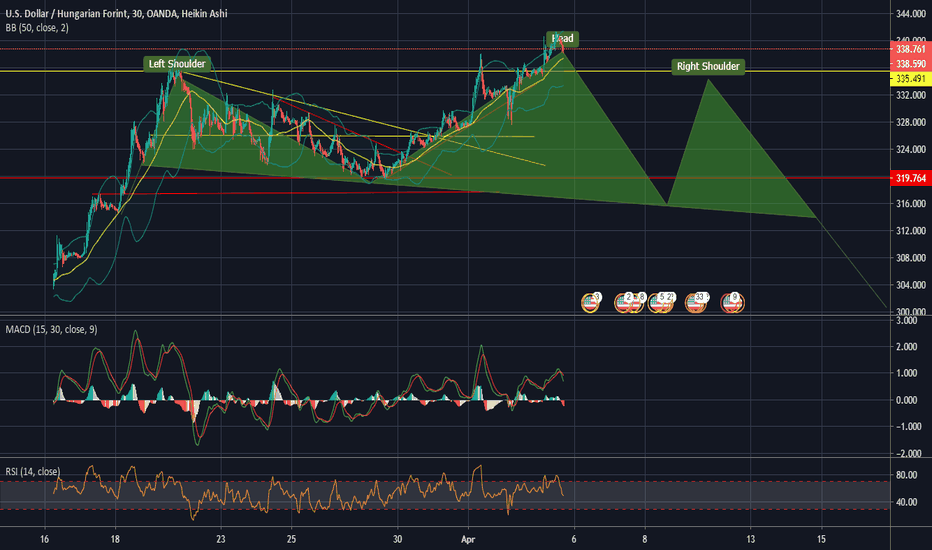Click the 338.590 price label

(911, 64)
